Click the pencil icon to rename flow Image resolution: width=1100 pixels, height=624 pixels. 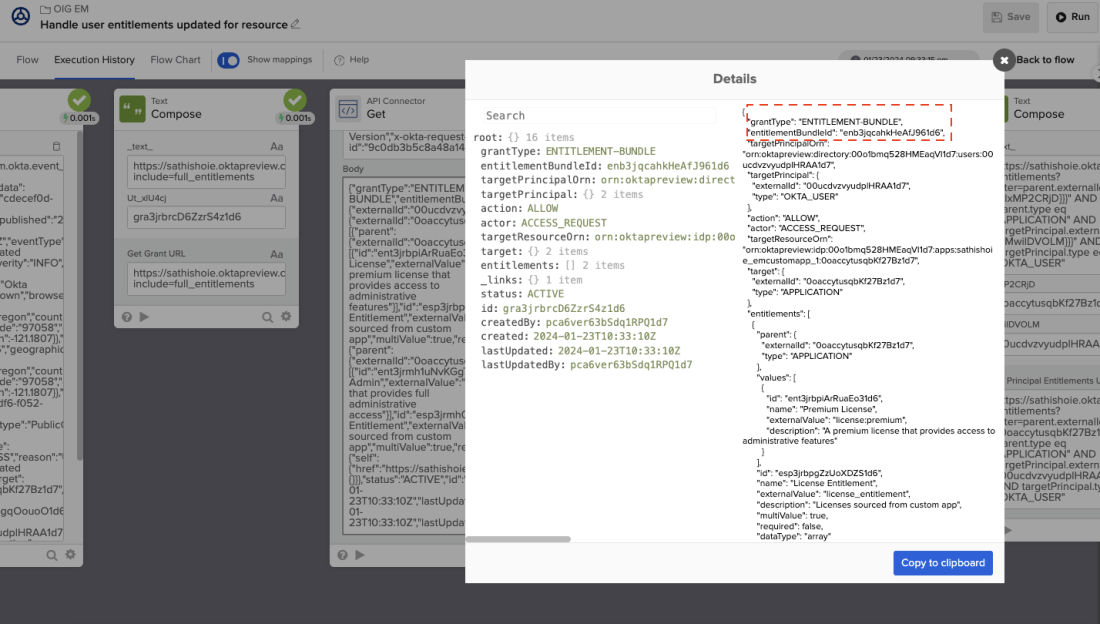[295, 25]
